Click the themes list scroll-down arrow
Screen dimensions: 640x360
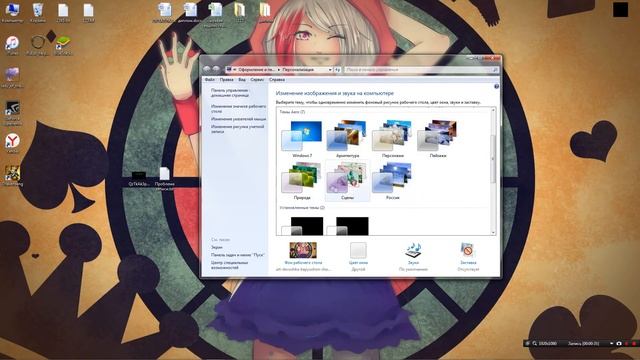point(493,233)
